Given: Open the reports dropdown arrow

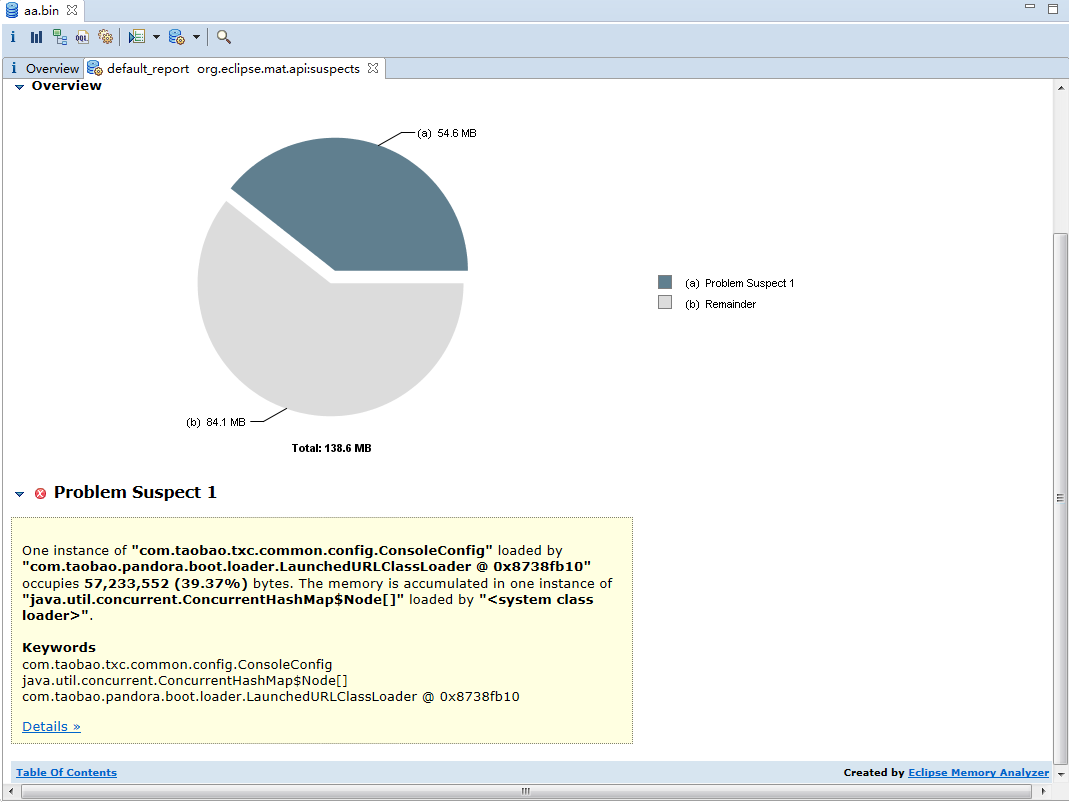Looking at the screenshot, I should point(156,37).
